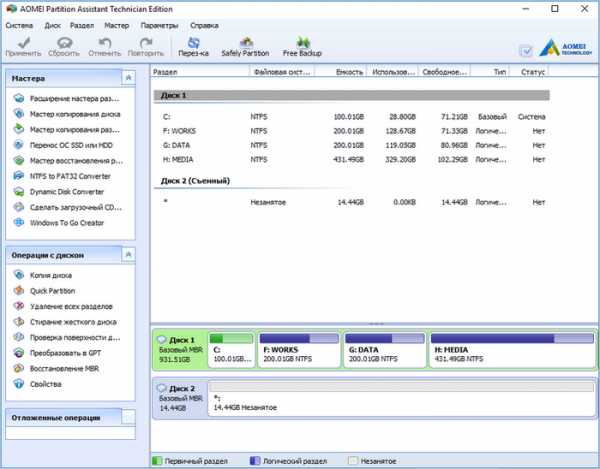The image size is (600, 469).
Task: Open NTFS to FAT32 Converter
Action: click(62, 176)
